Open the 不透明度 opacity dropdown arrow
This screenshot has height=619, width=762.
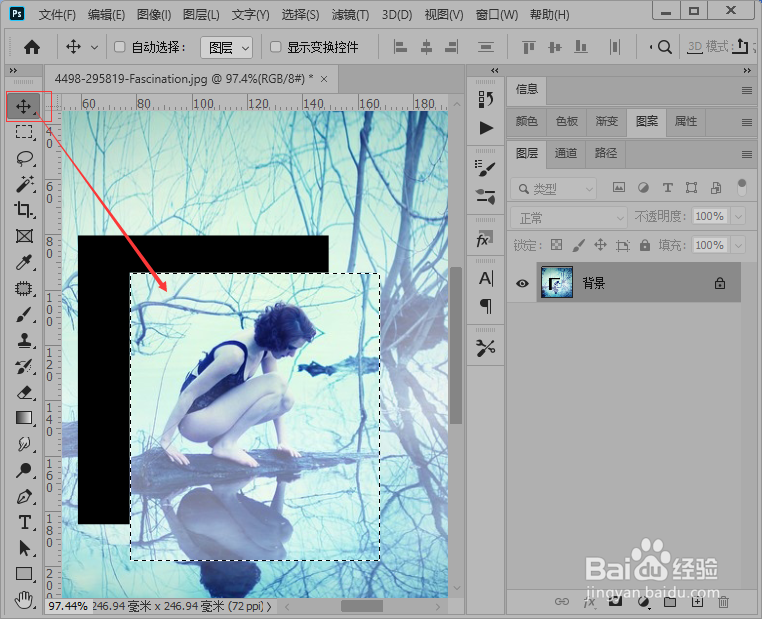(738, 216)
